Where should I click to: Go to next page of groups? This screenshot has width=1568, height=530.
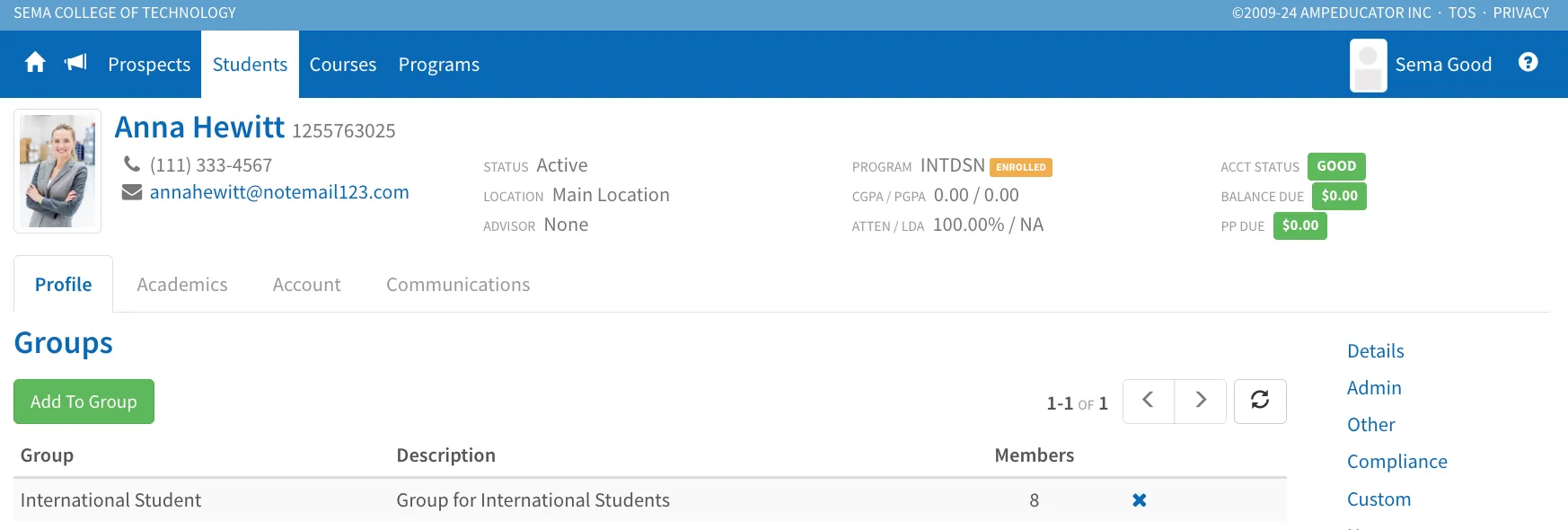[1201, 401]
